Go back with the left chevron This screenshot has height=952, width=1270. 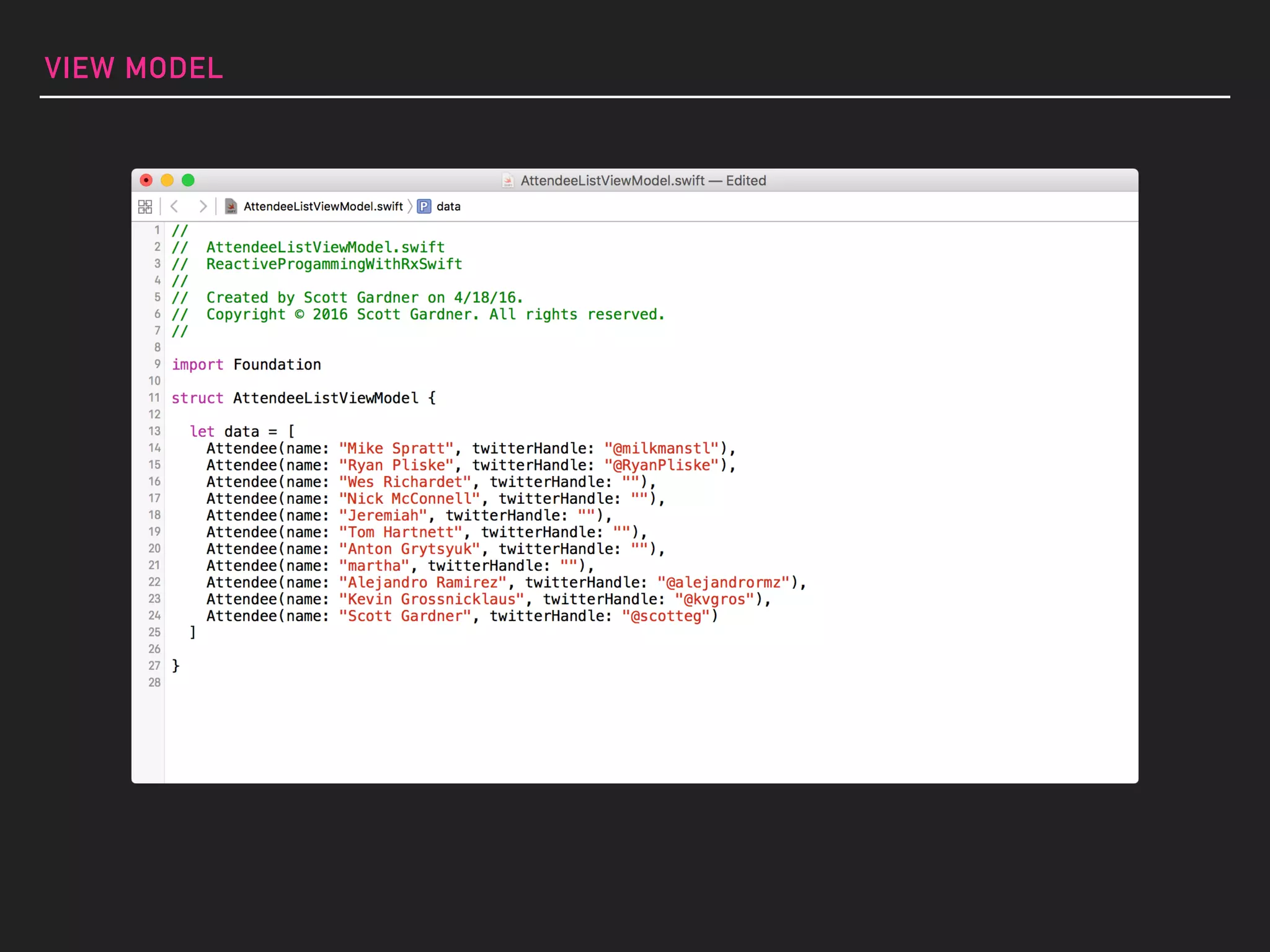(175, 206)
